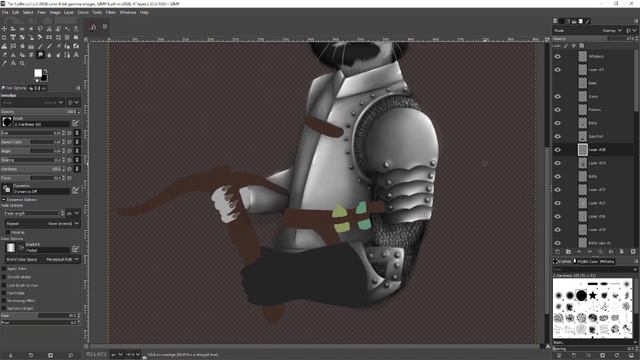The width and height of the screenshot is (640, 360).
Task: Hide the Belts layer
Action: pos(558,123)
